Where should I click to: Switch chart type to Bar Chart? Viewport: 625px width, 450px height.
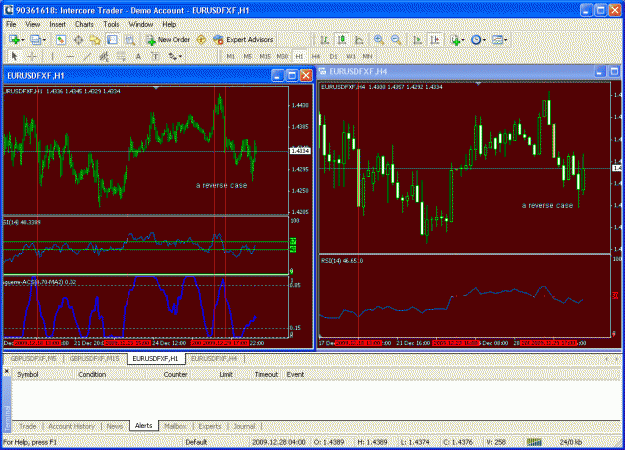click(324, 40)
